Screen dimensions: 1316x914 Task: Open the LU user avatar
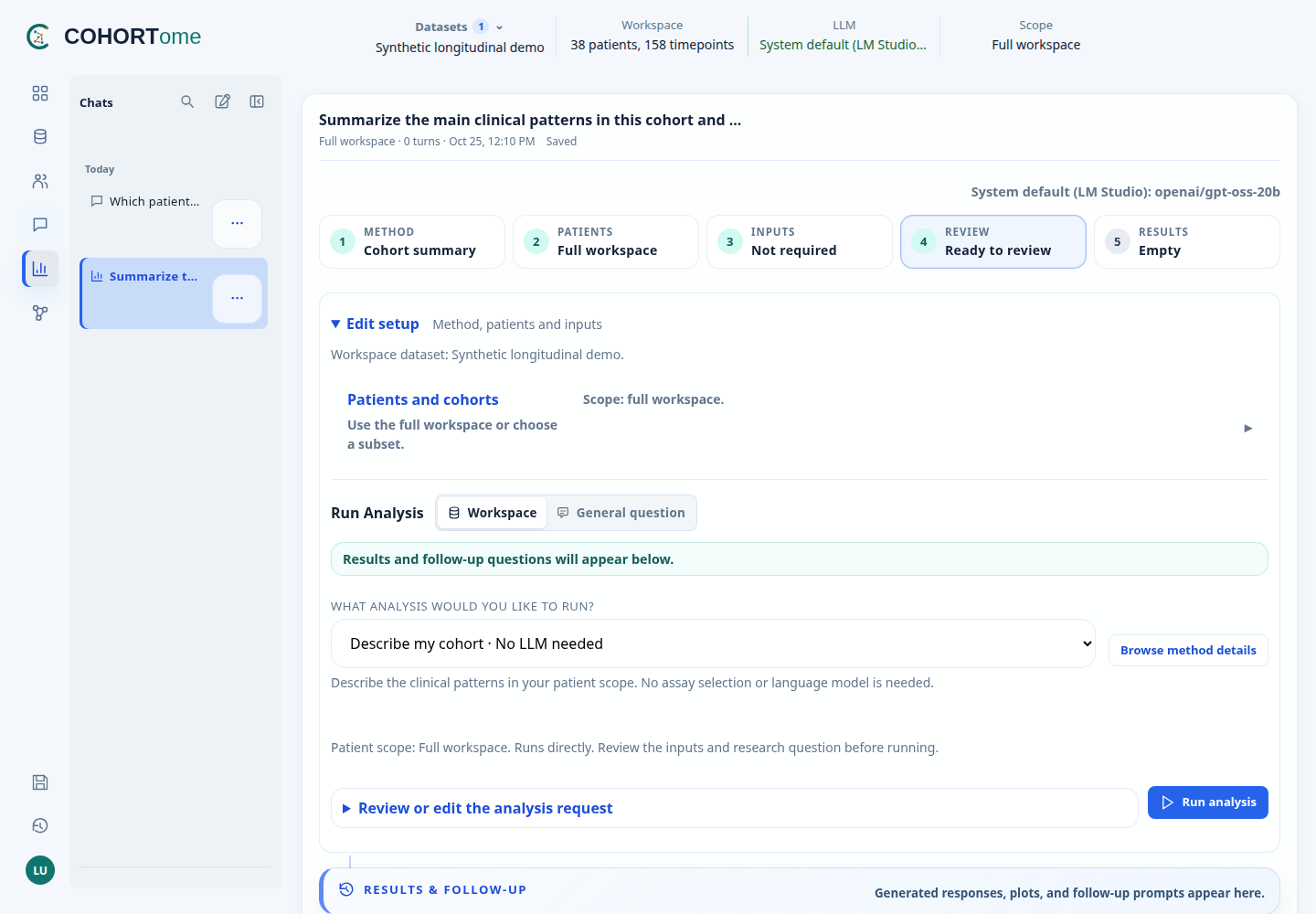tap(40, 870)
